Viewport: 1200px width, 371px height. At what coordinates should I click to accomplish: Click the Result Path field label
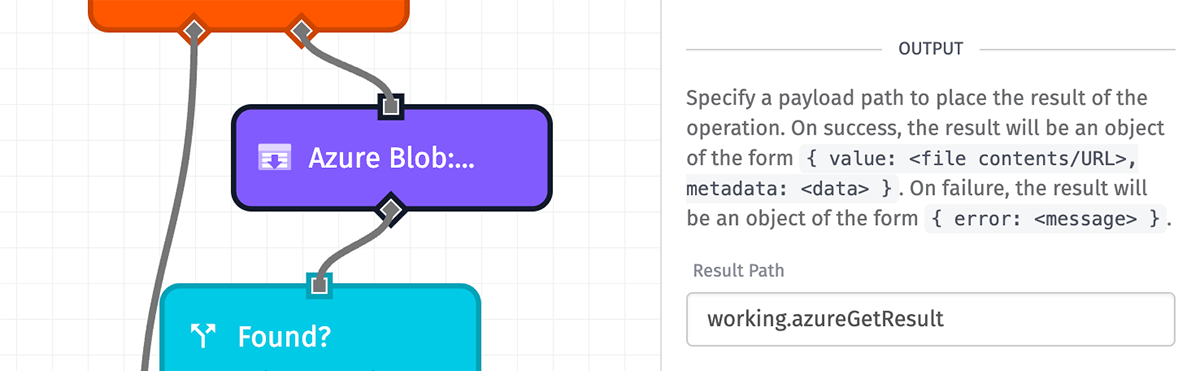pos(738,270)
